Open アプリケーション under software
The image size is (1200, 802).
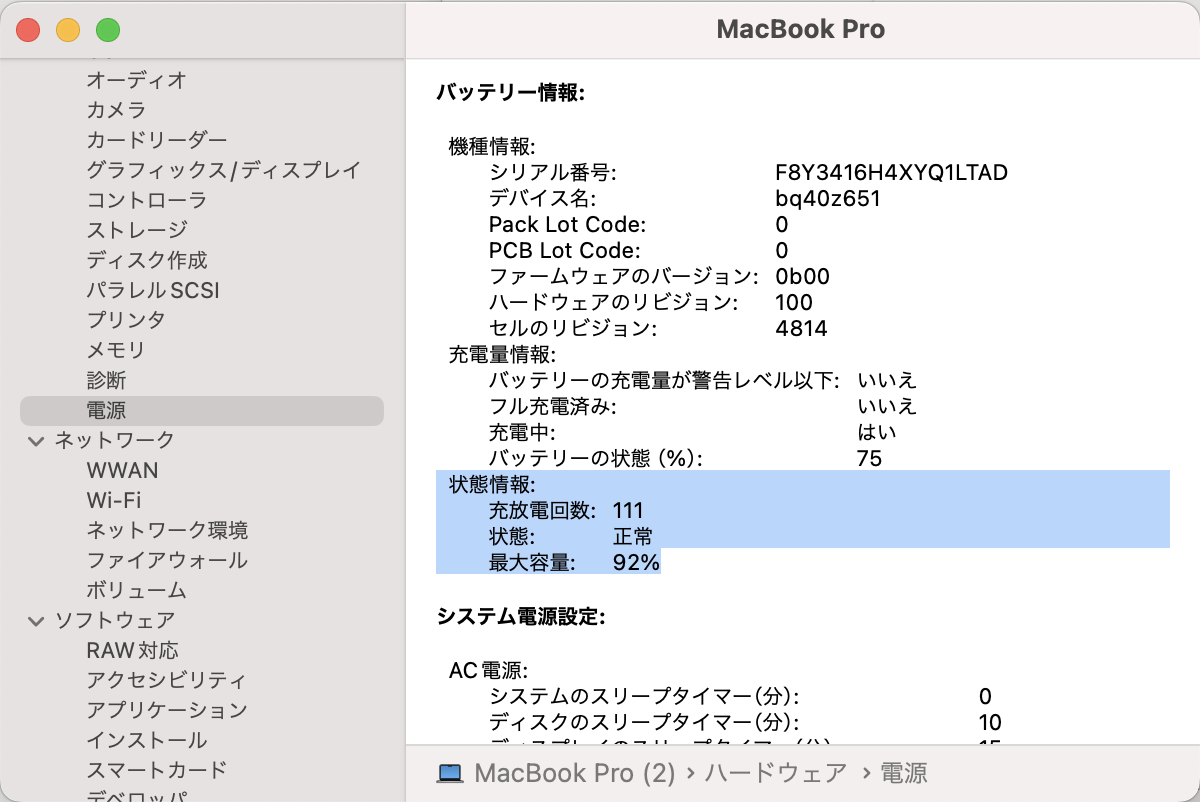coord(167,710)
